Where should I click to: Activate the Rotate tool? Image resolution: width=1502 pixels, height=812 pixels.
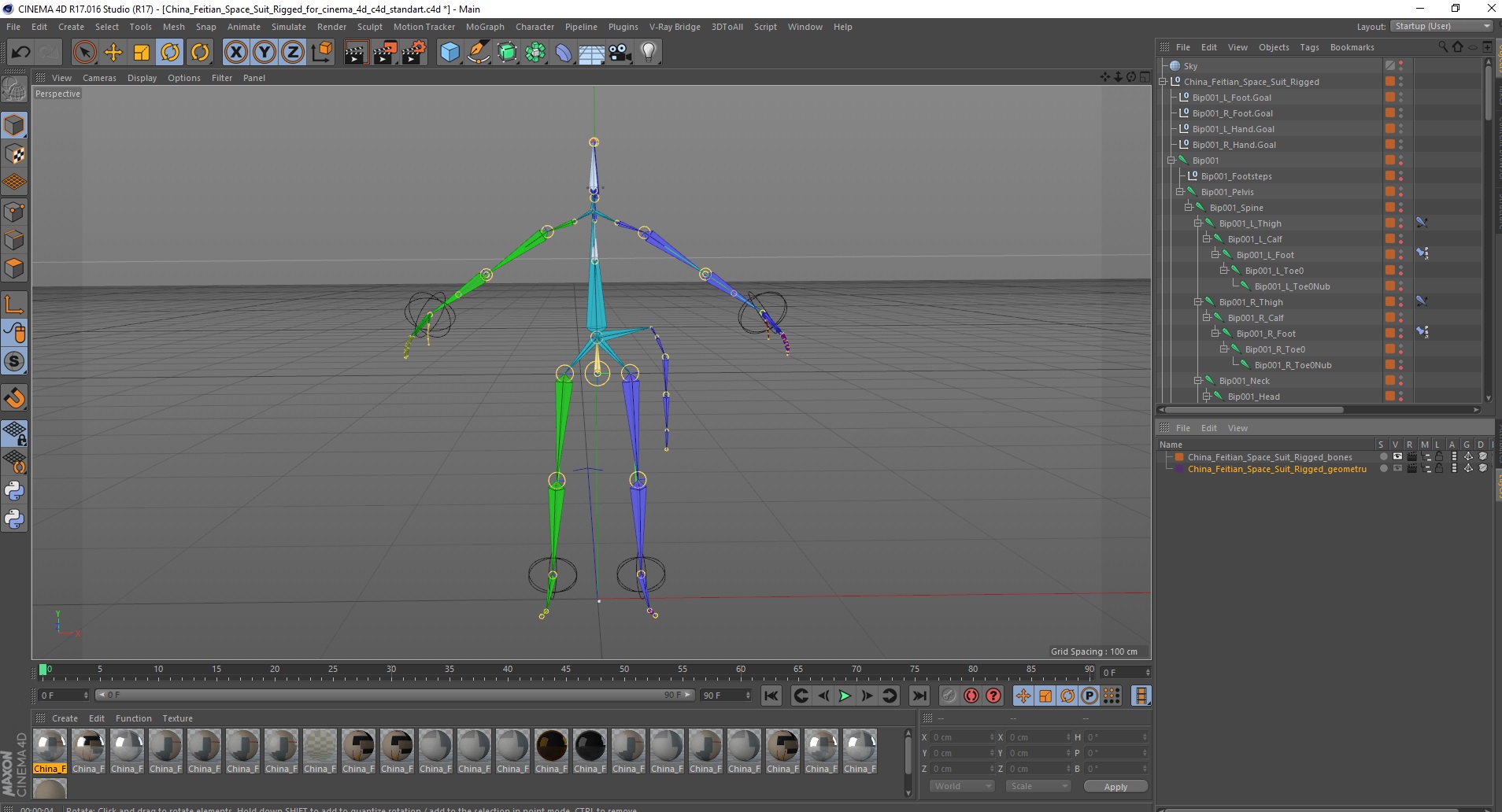(x=171, y=53)
